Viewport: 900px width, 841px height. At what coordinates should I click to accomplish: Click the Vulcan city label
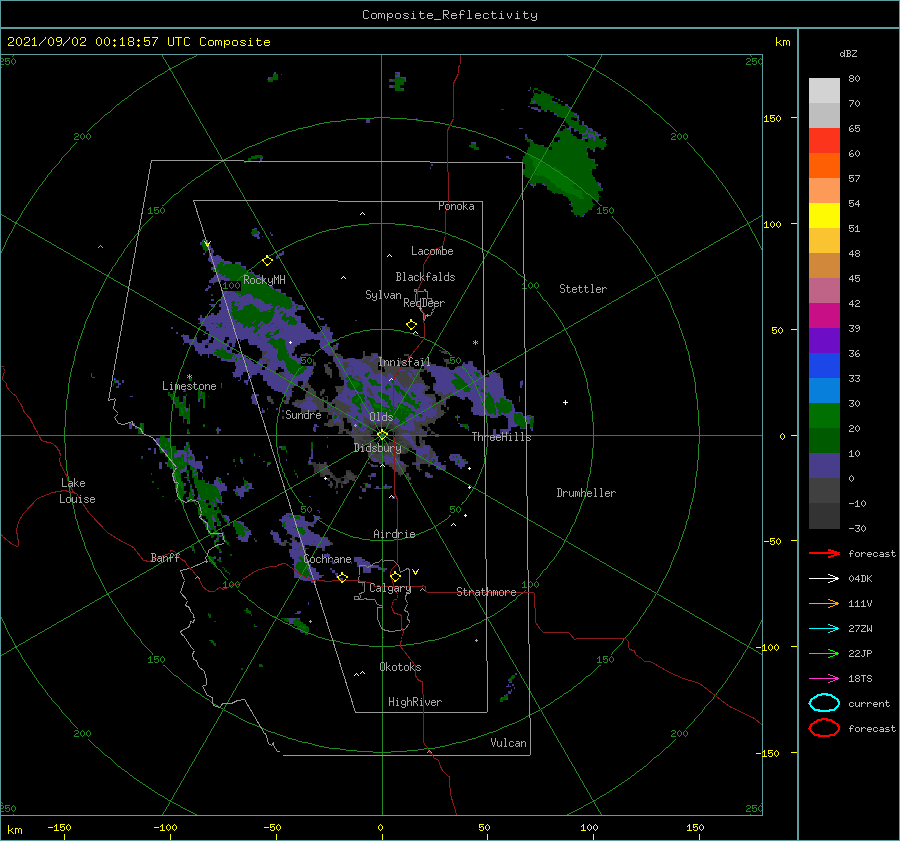pyautogui.click(x=509, y=743)
